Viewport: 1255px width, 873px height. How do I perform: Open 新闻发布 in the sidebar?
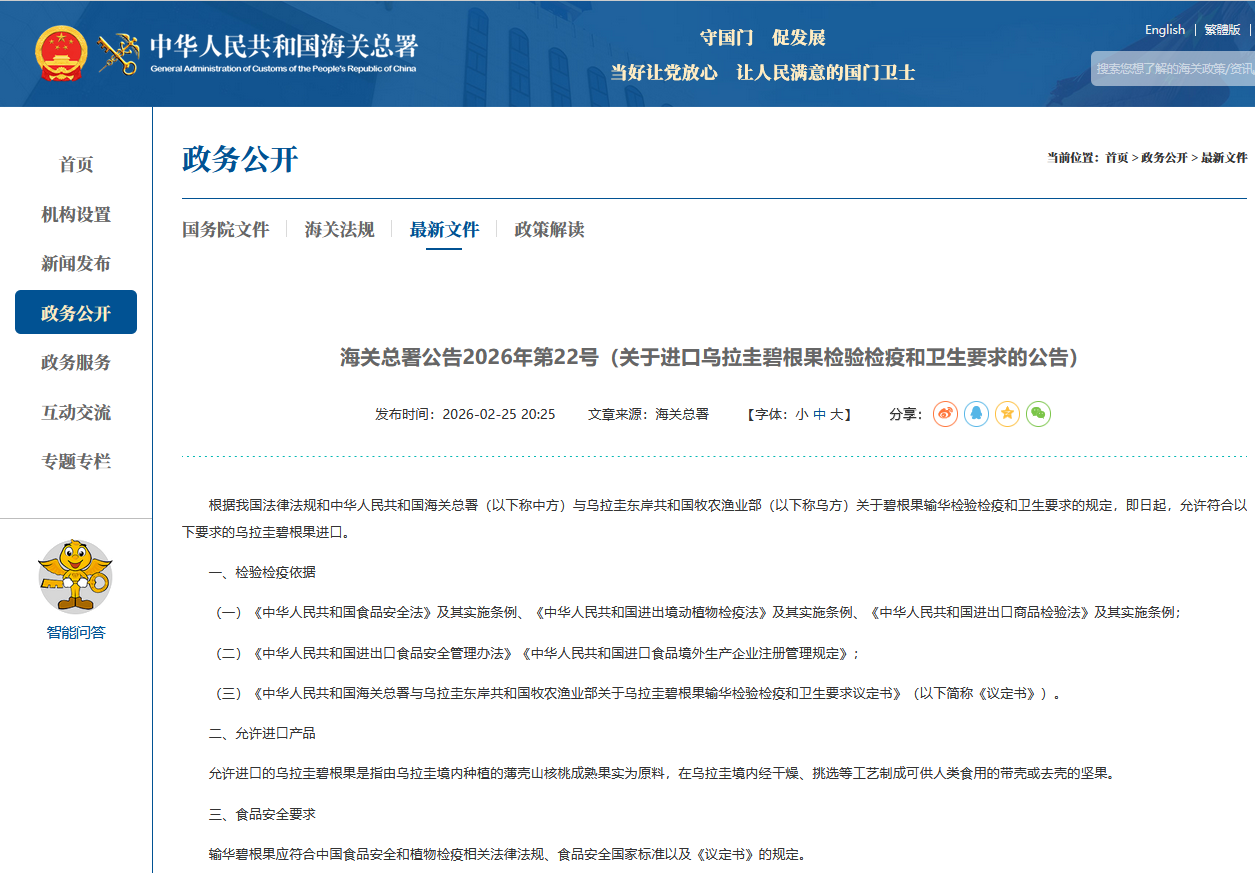click(x=76, y=264)
